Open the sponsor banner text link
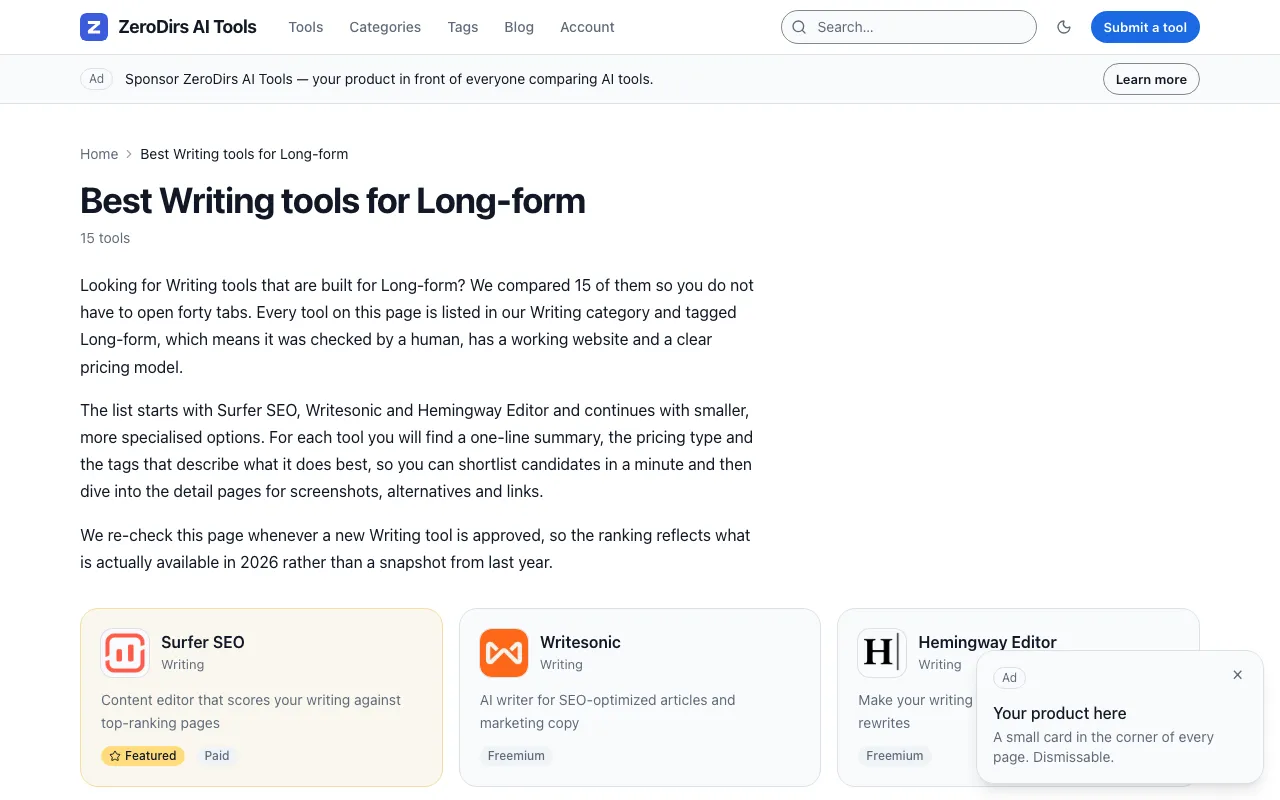 pos(389,79)
